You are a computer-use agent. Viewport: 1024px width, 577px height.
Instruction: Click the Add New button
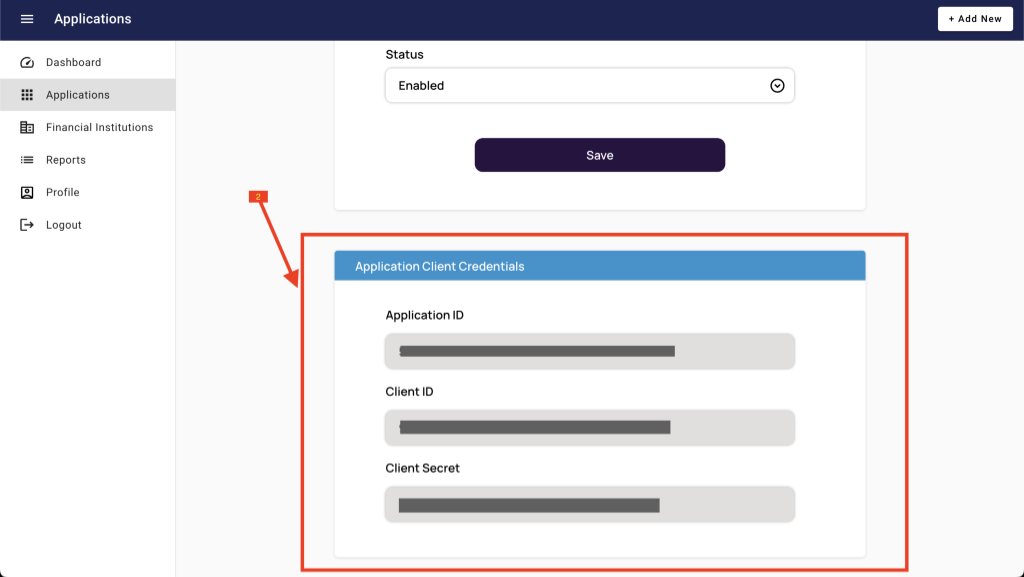tap(975, 19)
